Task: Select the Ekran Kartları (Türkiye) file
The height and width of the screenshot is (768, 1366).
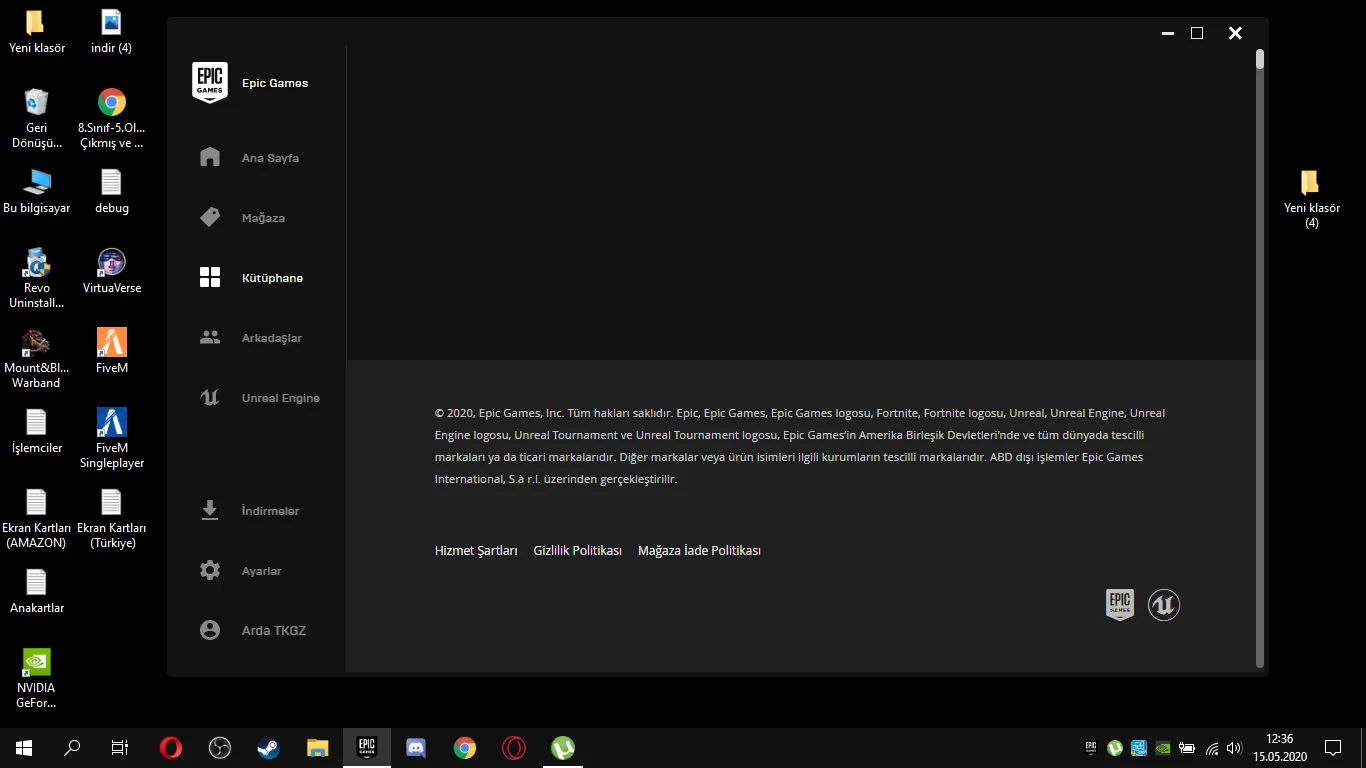Action: [x=112, y=519]
